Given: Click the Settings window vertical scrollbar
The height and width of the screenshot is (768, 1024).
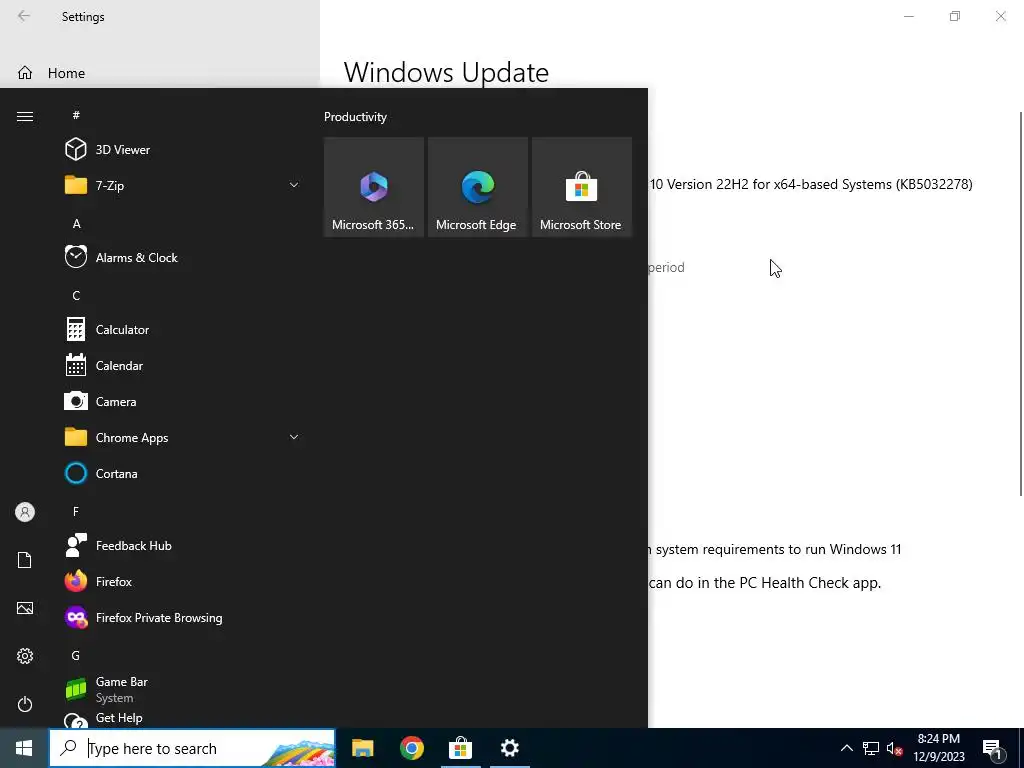Looking at the screenshot, I should [1020, 304].
